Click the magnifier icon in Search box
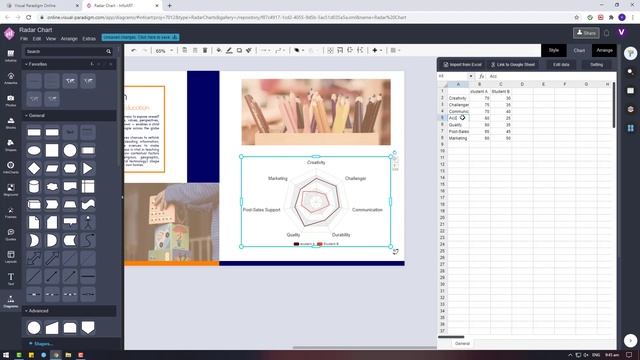Screen dimensions: 640x360 pyautogui.click(x=109, y=51)
